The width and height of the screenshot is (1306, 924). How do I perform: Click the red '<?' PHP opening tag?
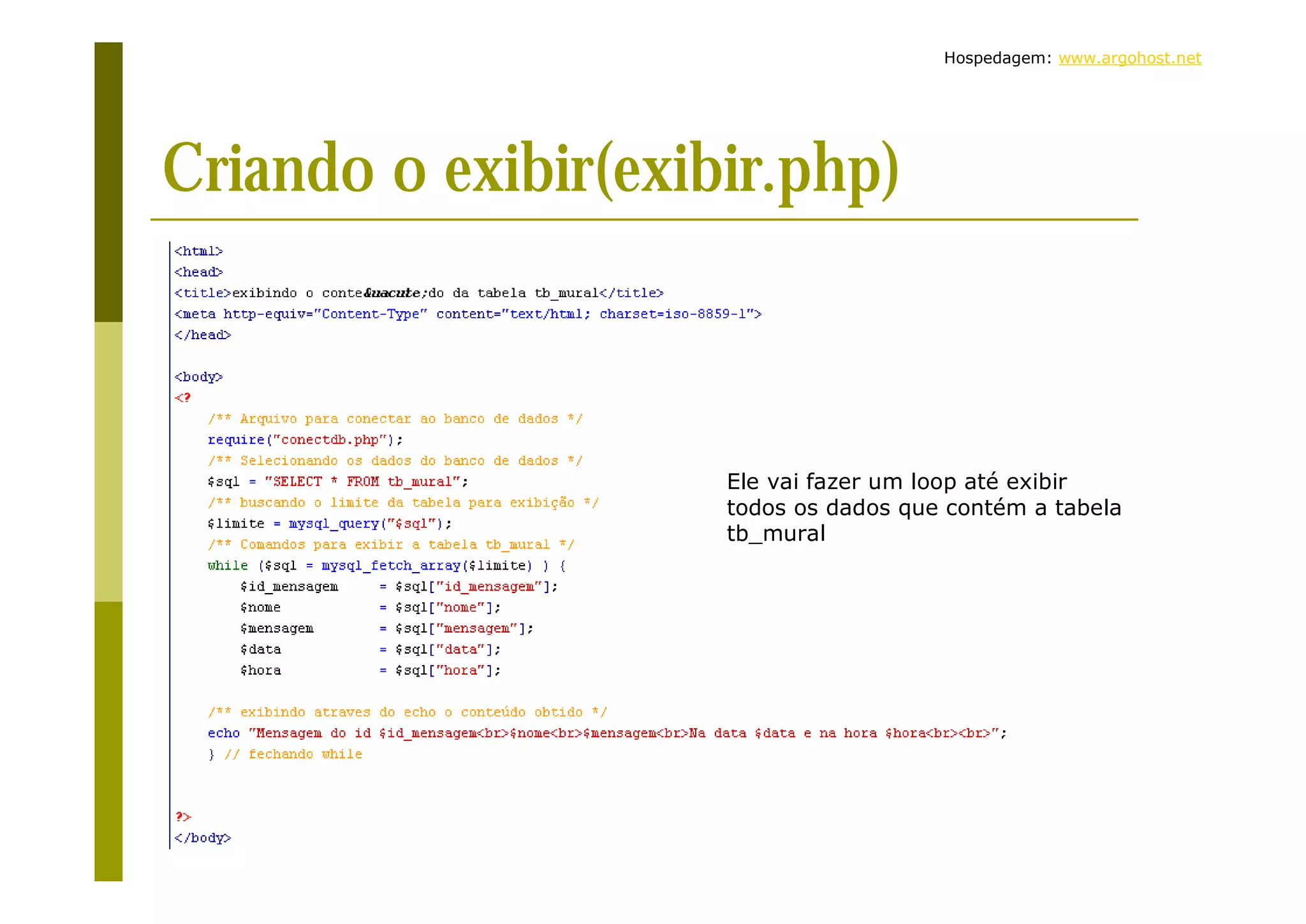pyautogui.click(x=182, y=398)
